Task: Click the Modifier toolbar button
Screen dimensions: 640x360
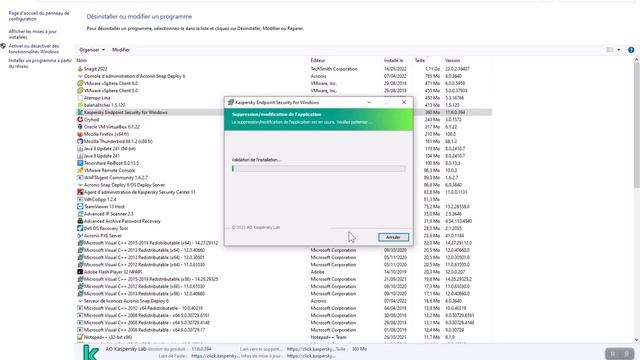Action: tap(121, 50)
